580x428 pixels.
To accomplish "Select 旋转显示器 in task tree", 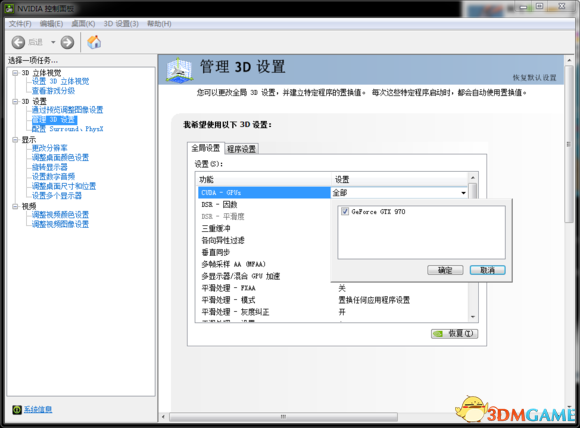I will 50,167.
